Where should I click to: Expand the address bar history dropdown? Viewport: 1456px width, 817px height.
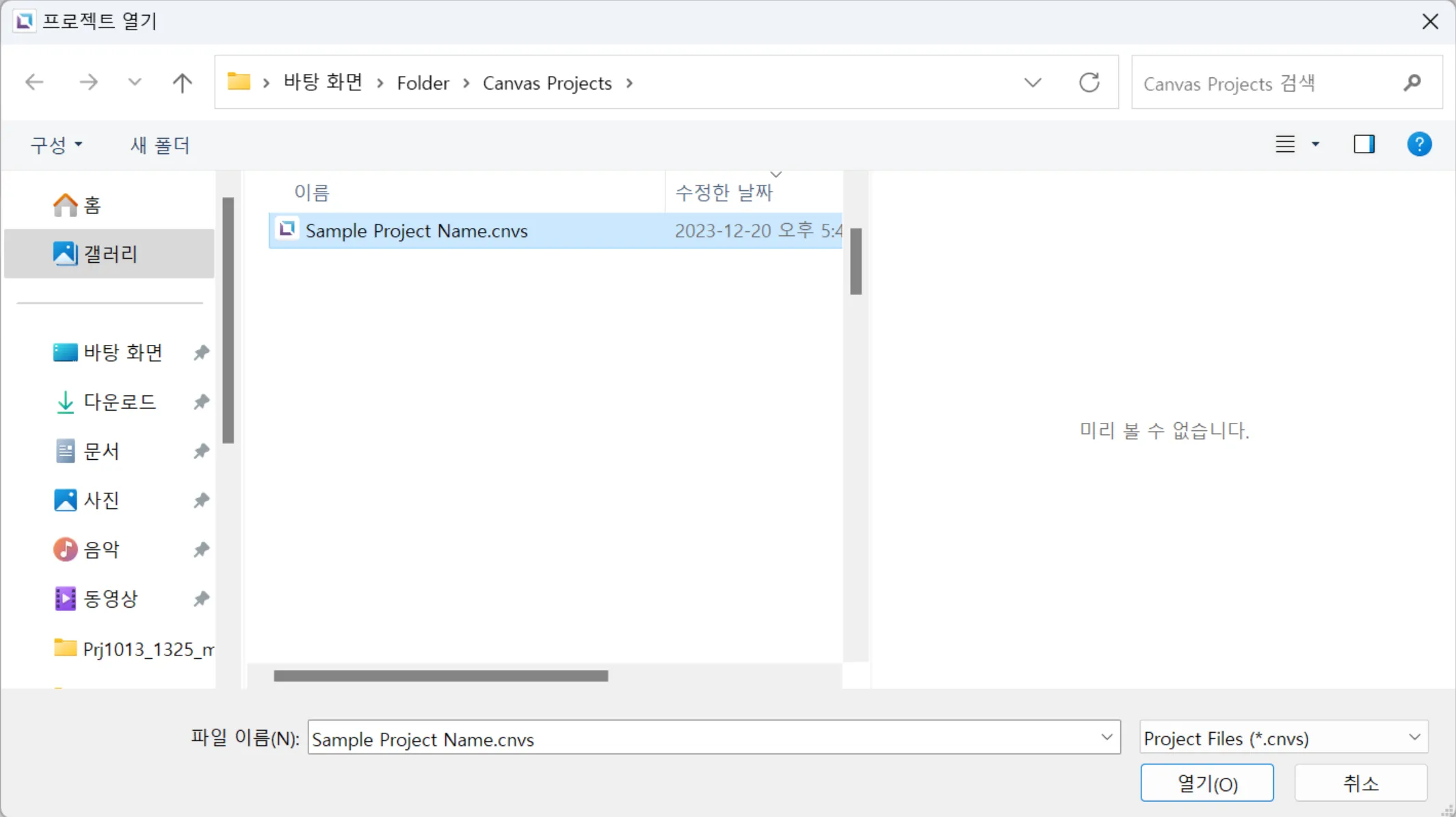click(1033, 83)
